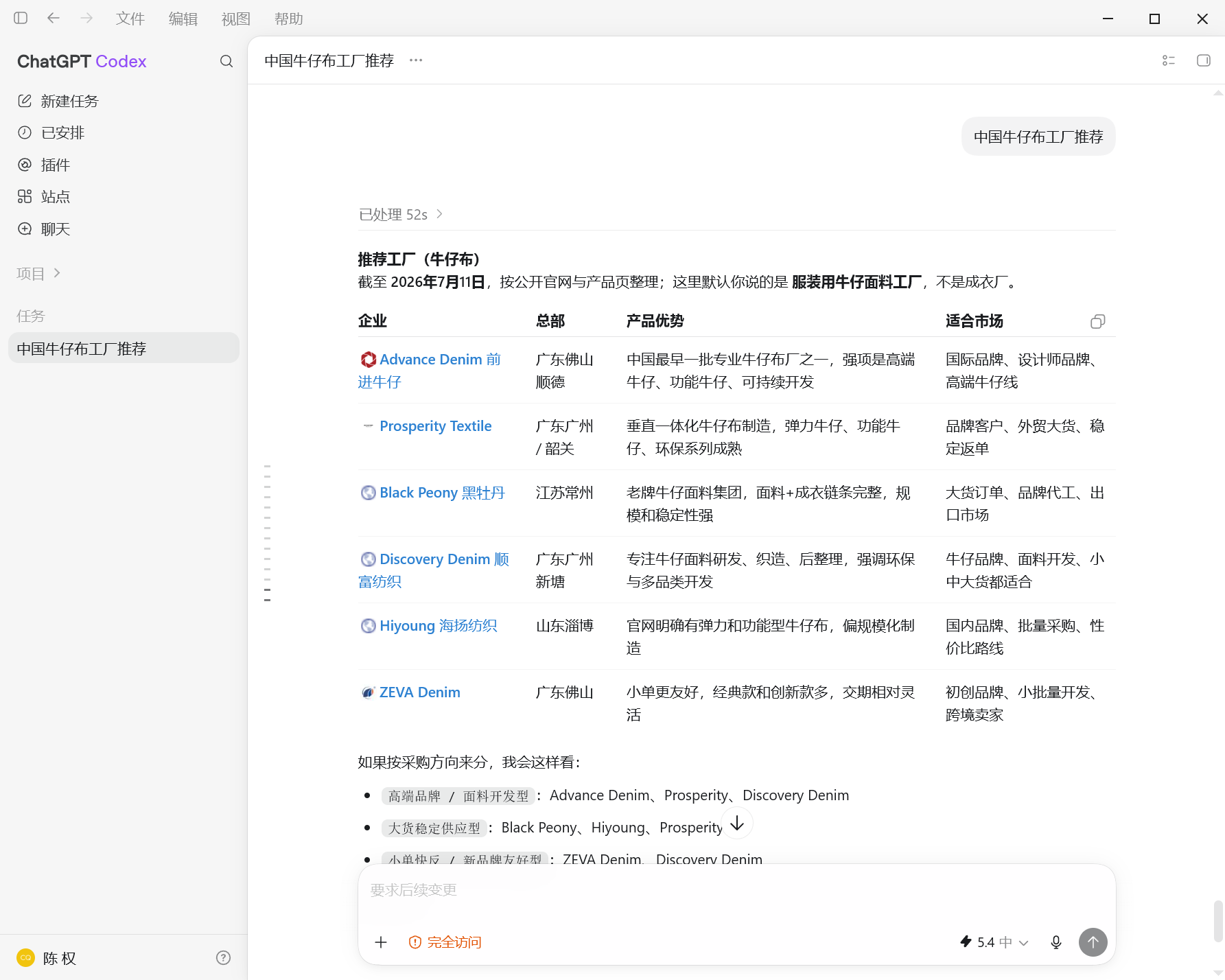Click the 山东淄博 cell
The image size is (1225, 980).
point(564,626)
